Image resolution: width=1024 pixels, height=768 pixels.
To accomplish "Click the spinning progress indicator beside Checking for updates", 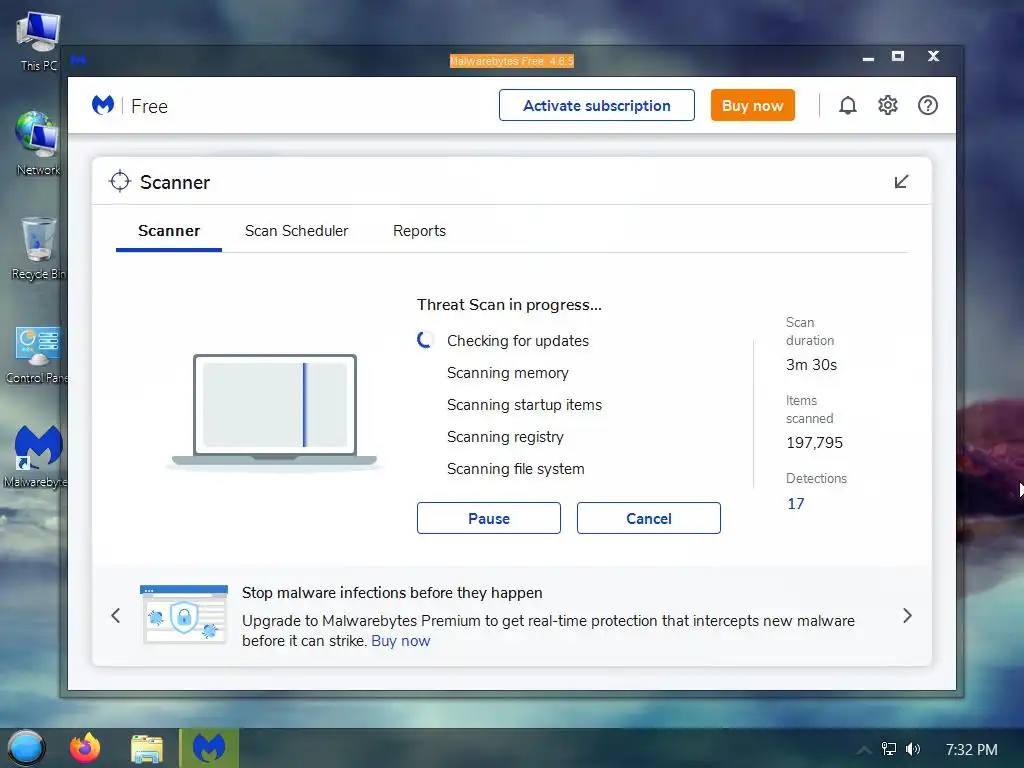I will tap(425, 340).
